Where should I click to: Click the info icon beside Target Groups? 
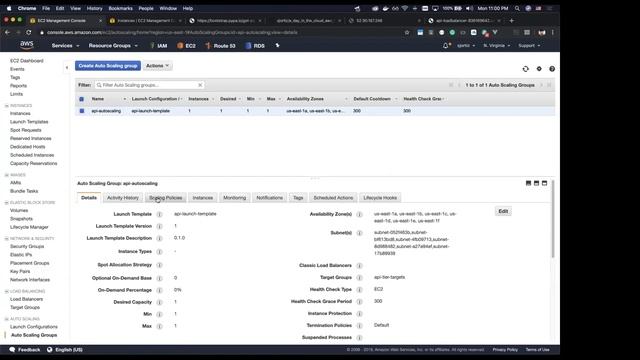[x=360, y=278]
